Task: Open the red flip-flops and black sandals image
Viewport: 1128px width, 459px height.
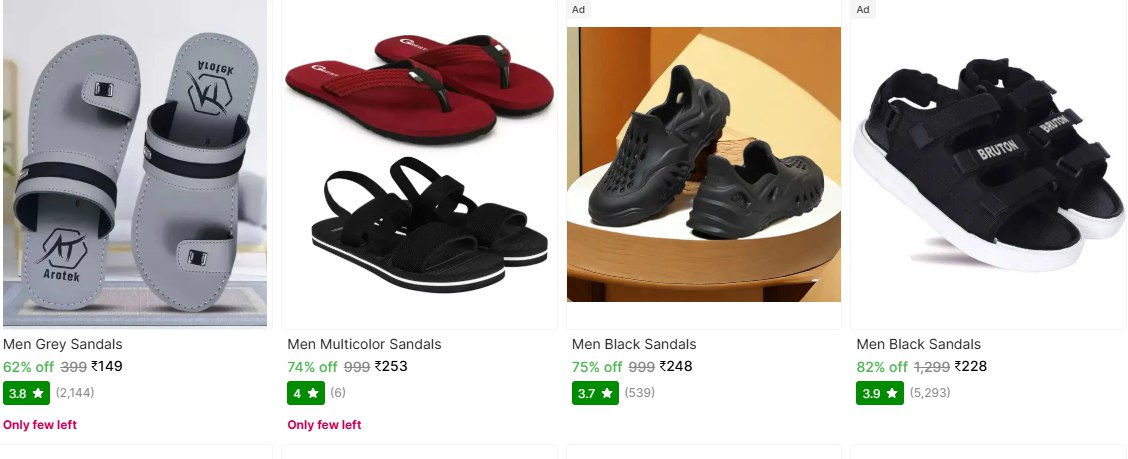Action: [419, 163]
